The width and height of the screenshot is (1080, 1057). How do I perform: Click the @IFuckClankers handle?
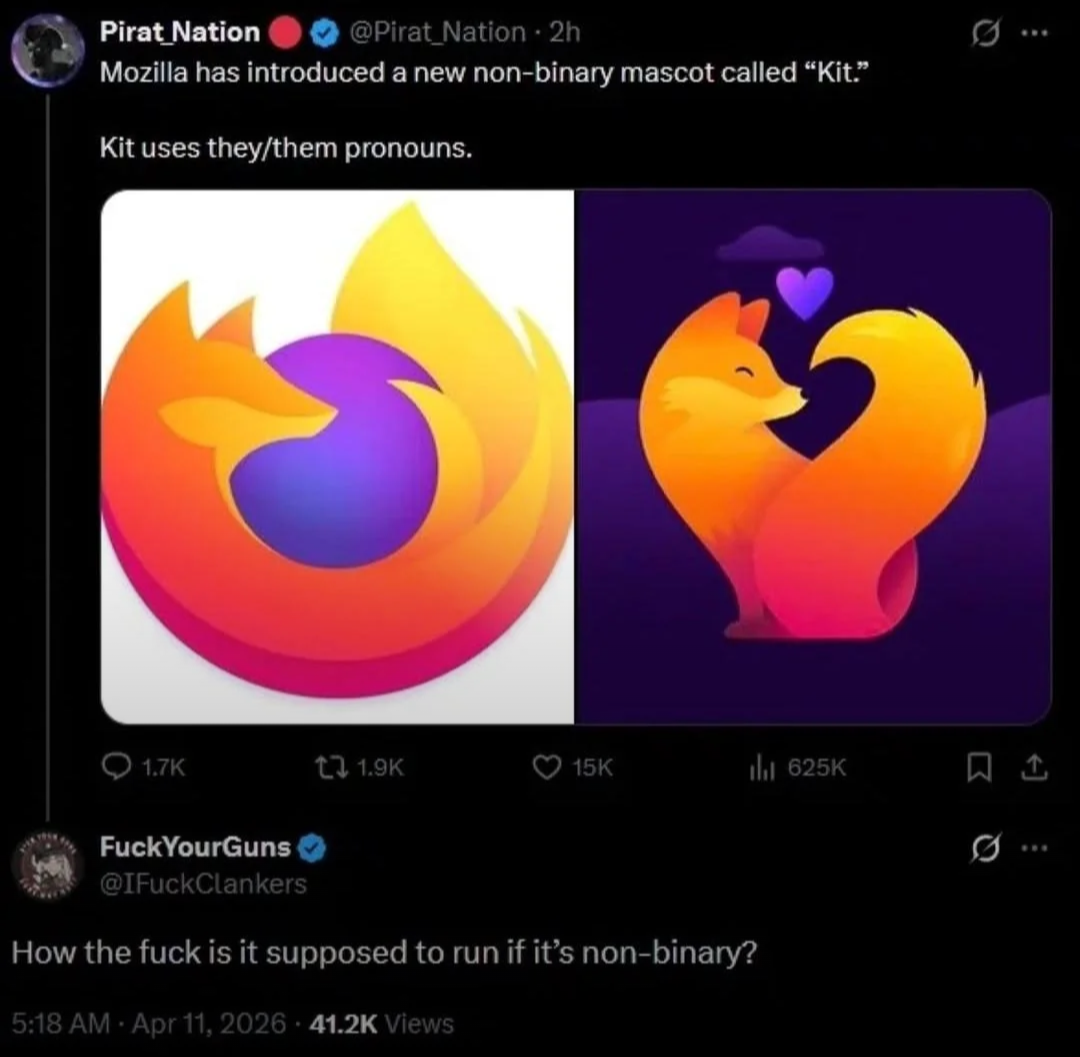click(203, 884)
